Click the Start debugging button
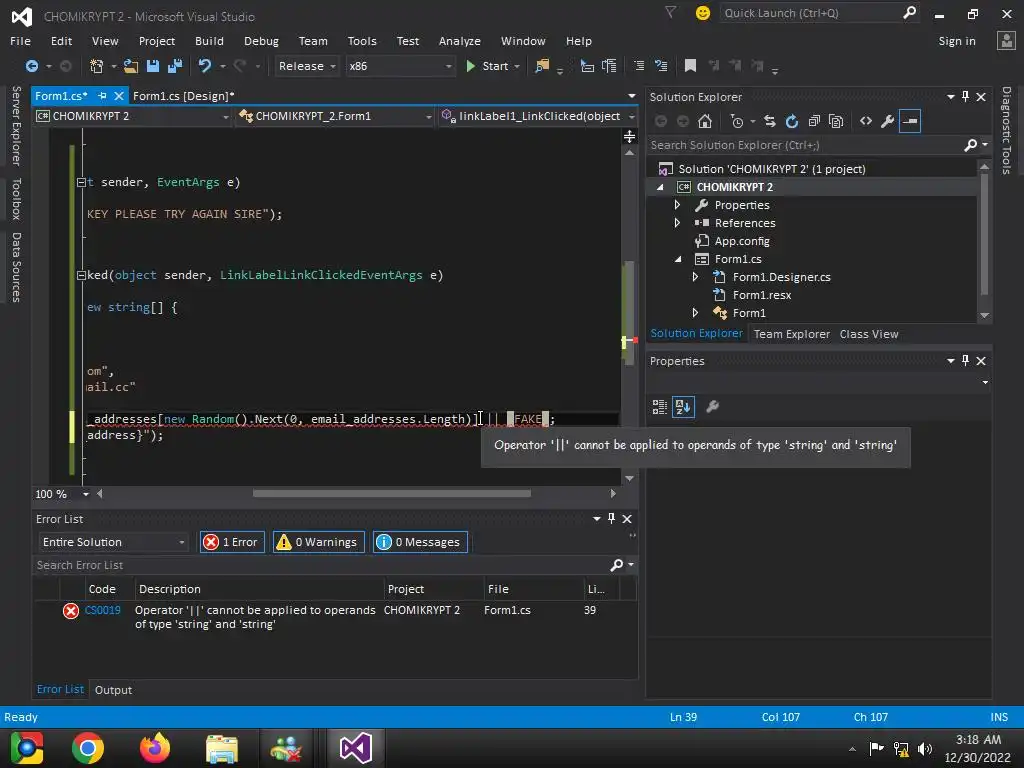 click(487, 66)
